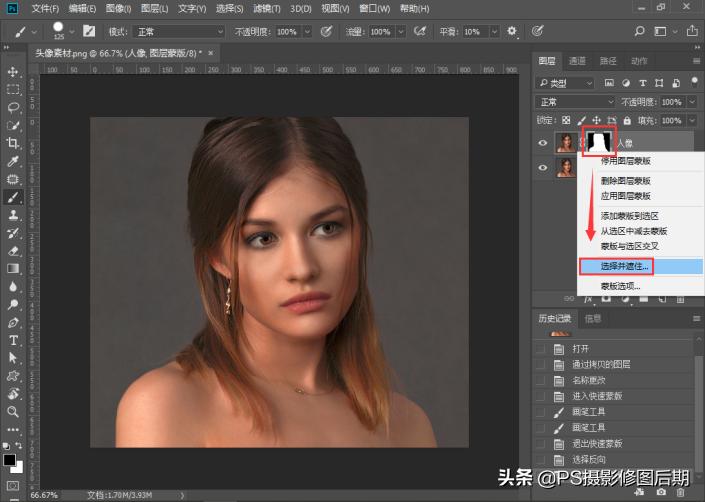Select the Lasso tool
Screen dimensions: 705x502
[13, 107]
